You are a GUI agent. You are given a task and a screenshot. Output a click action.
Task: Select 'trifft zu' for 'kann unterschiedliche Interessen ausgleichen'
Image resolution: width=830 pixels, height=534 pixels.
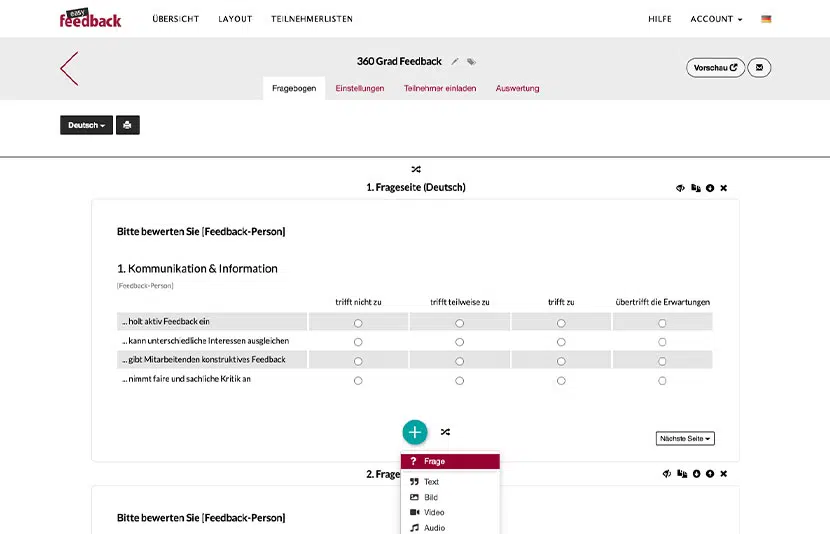click(561, 342)
